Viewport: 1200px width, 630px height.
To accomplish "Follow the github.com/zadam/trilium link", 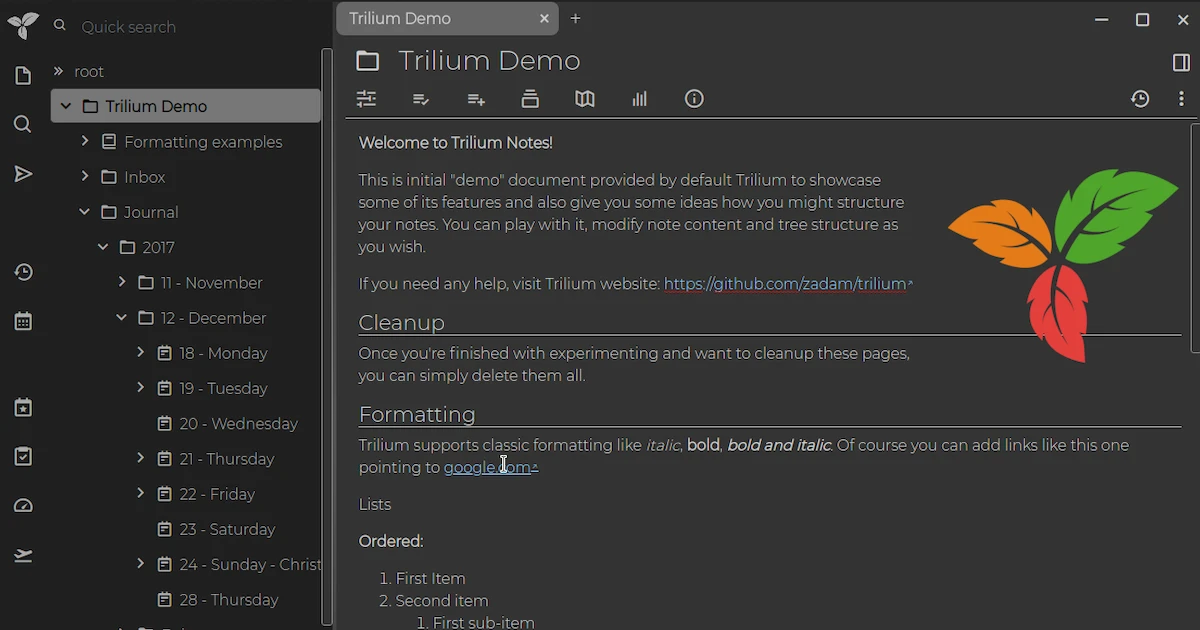I will click(786, 283).
